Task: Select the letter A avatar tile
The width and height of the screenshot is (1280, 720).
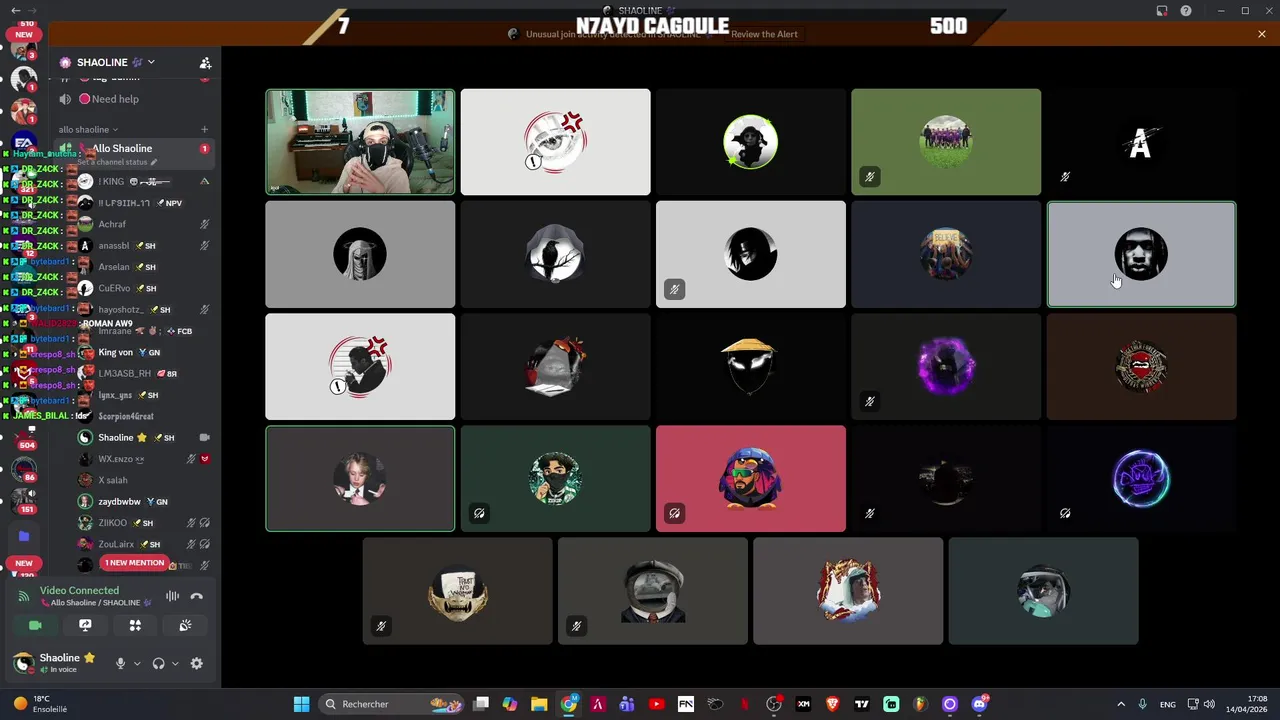Action: click(x=1141, y=142)
